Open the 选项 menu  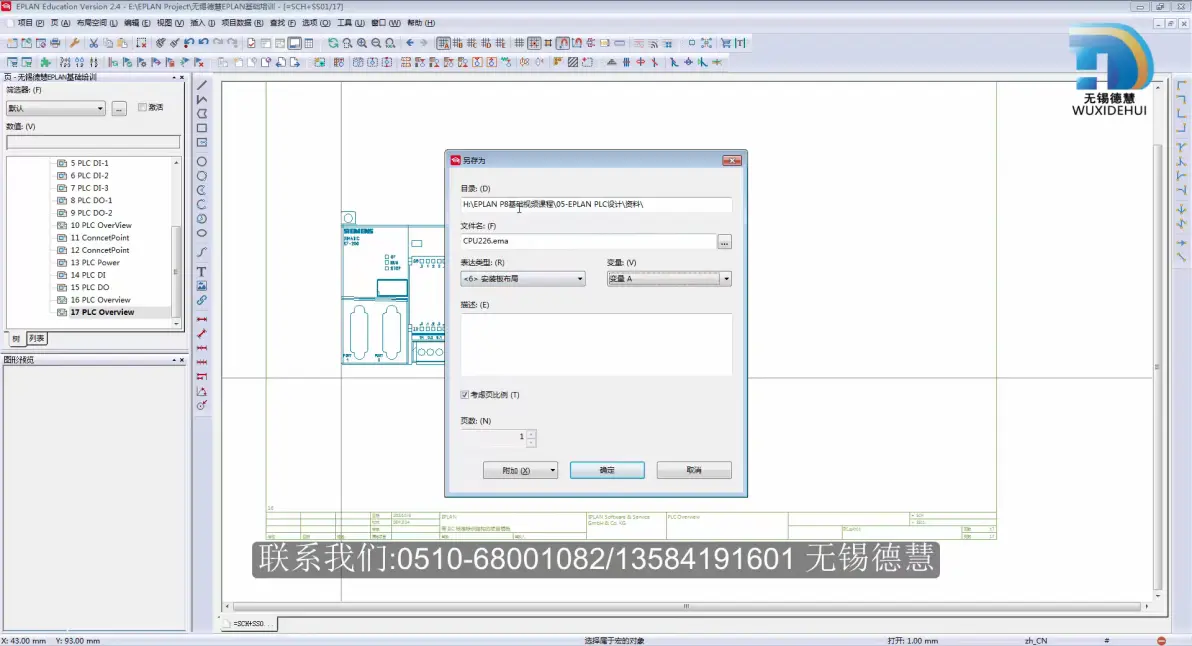(x=316, y=23)
